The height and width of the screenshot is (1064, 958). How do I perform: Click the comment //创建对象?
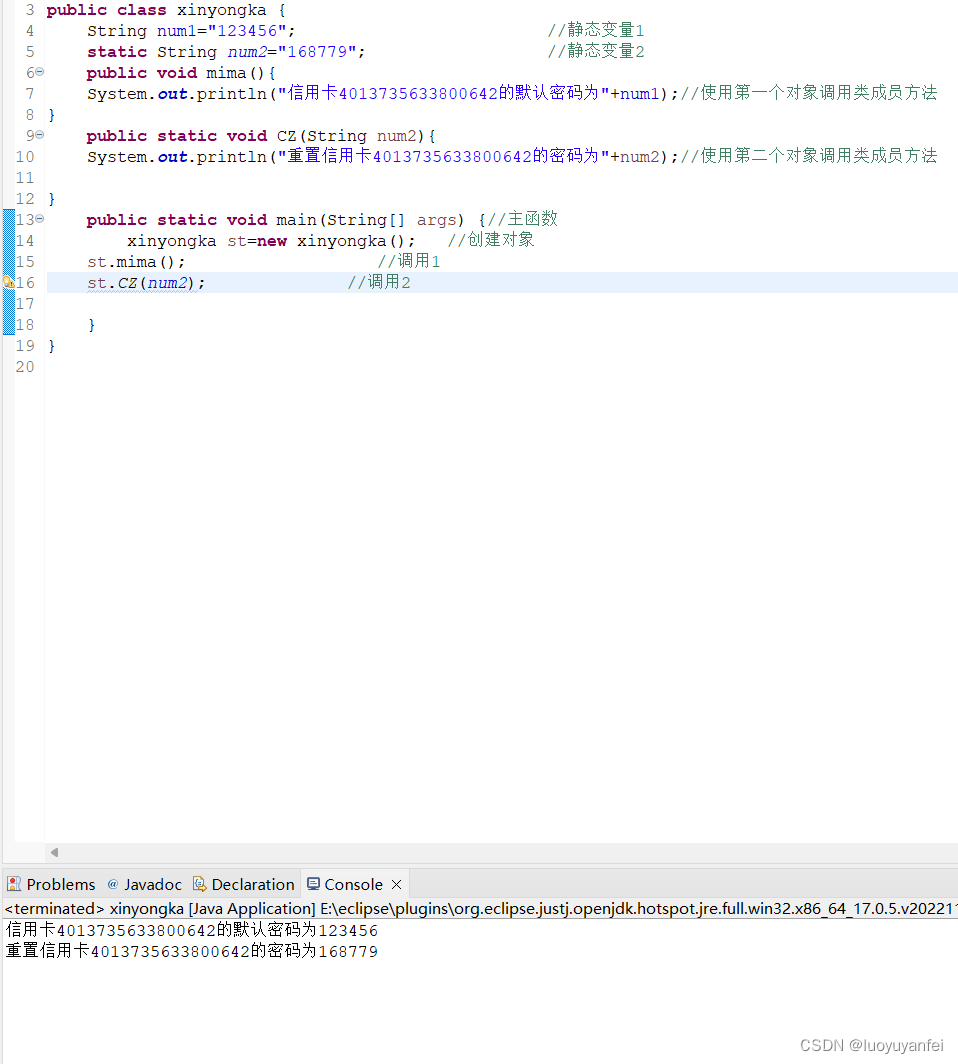[491, 240]
